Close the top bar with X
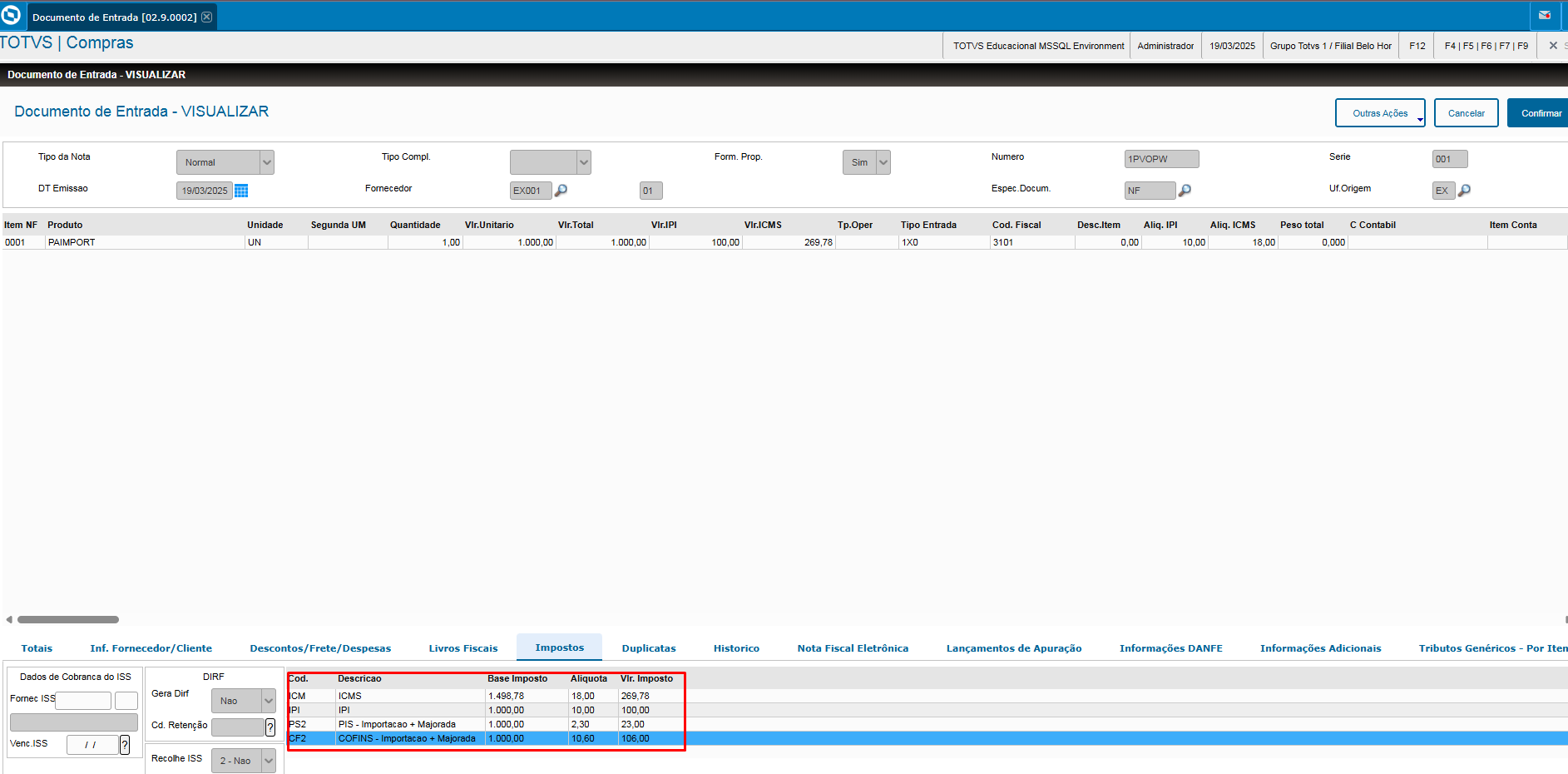Viewport: 1568px width, 774px height. point(1553,46)
